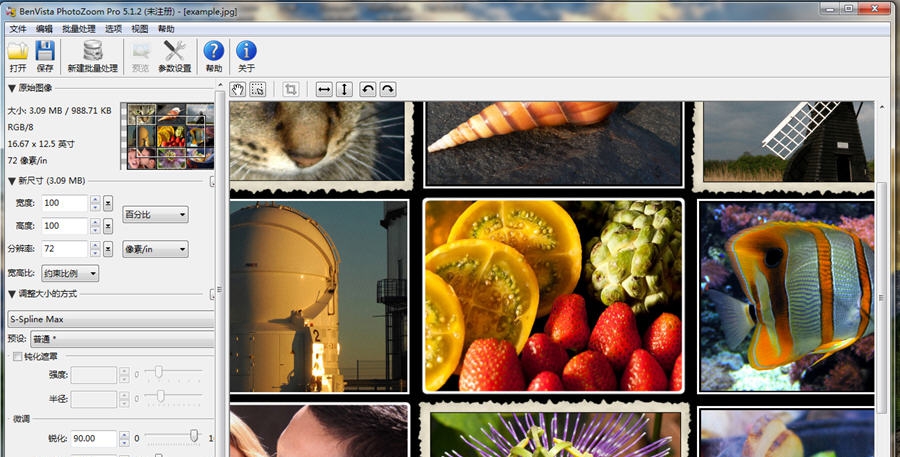Flip the image vertically
Screen dimensions: 900x457
pos(344,89)
